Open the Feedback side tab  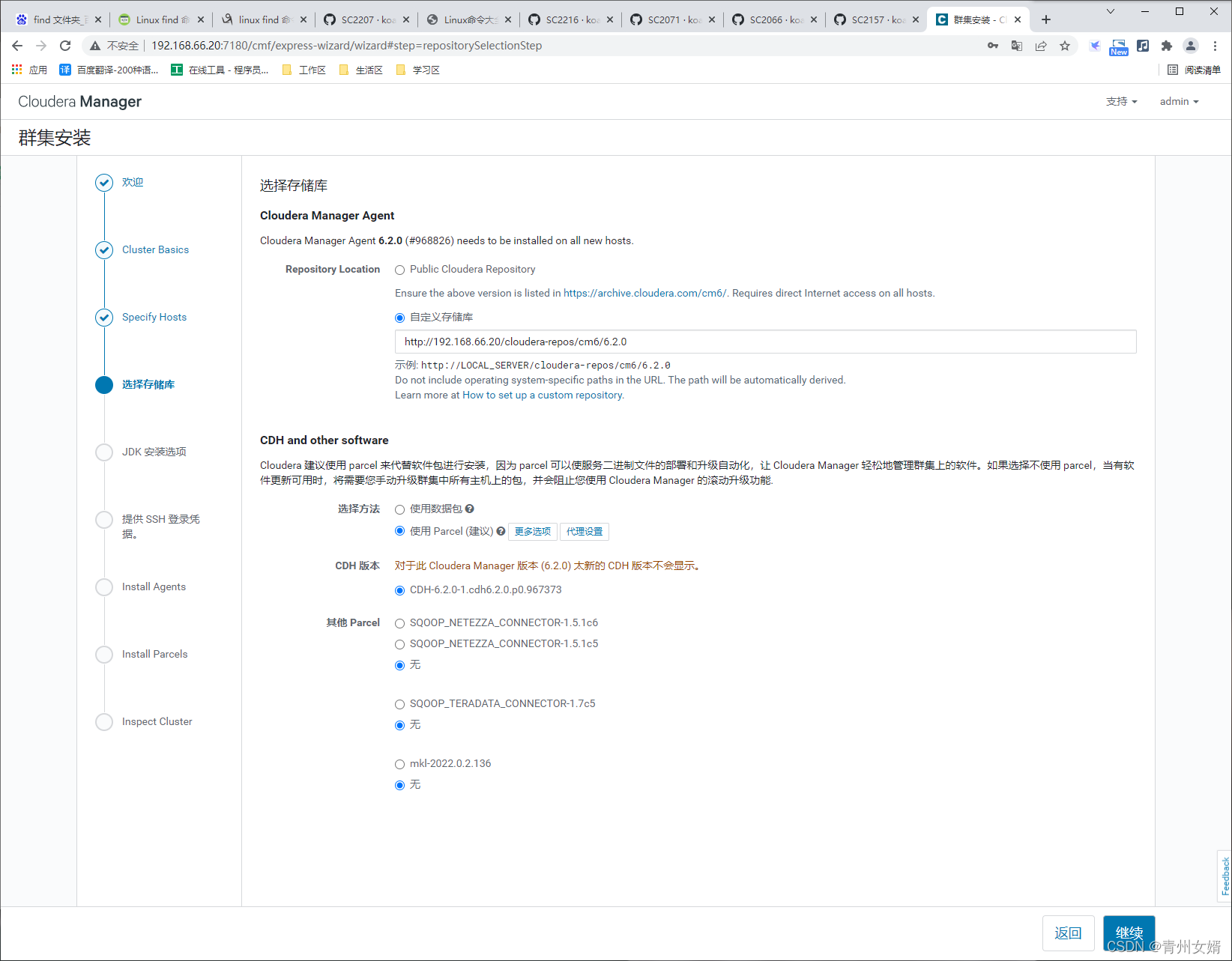pos(1225,876)
